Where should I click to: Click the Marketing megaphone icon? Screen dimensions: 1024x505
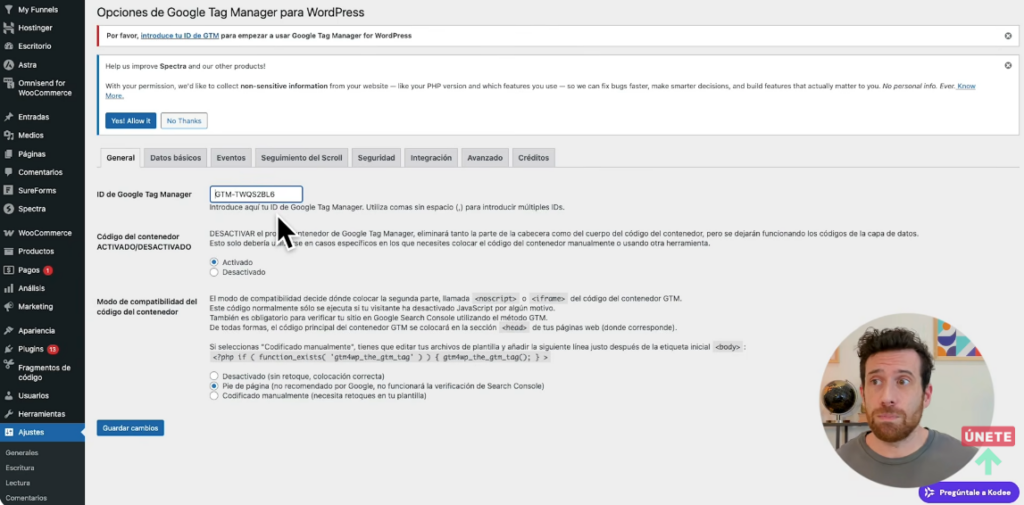(8, 306)
